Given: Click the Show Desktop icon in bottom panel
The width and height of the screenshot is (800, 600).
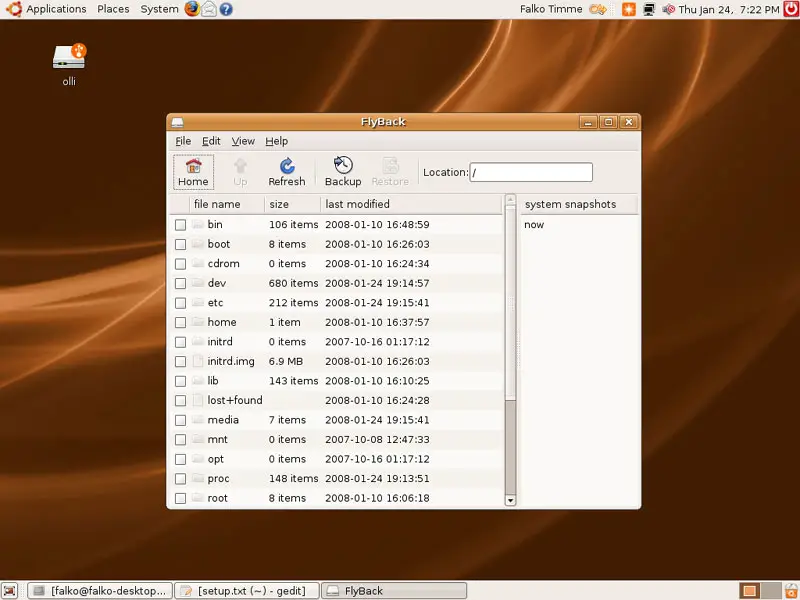Looking at the screenshot, I should pyautogui.click(x=10, y=591).
